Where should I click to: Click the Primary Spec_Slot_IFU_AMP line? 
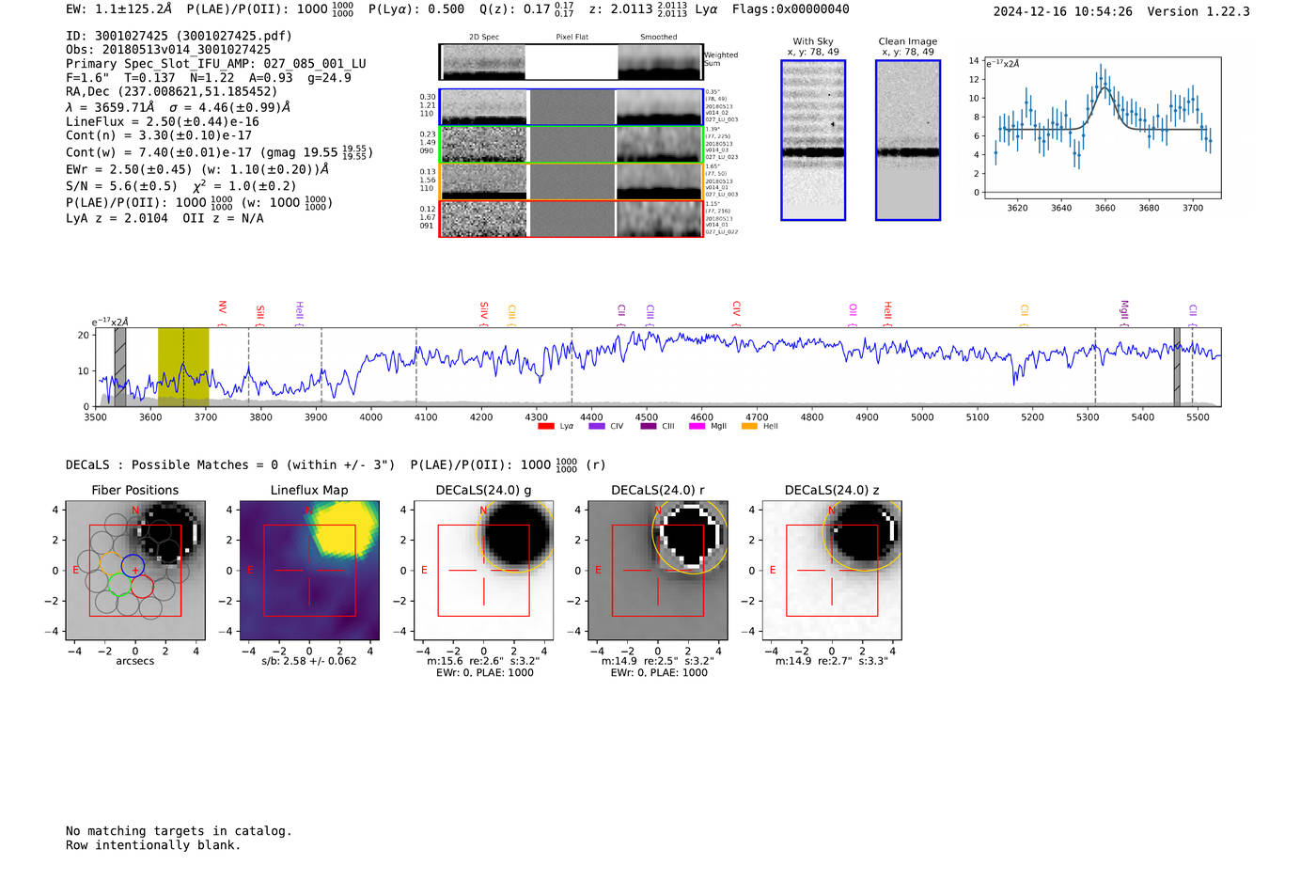tap(216, 64)
